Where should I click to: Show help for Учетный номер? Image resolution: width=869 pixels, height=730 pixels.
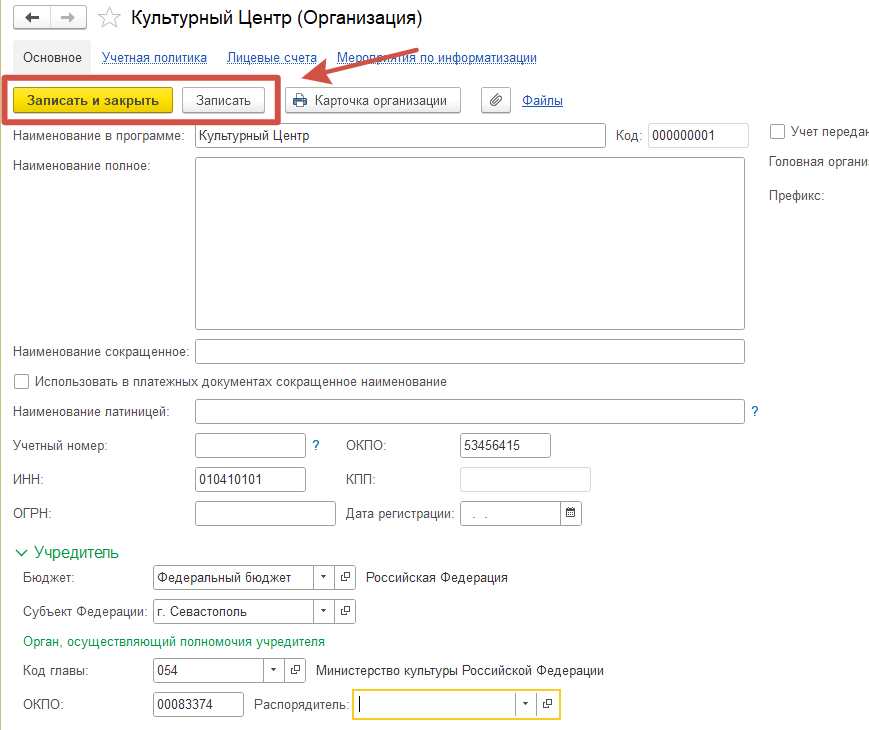pyautogui.click(x=316, y=445)
